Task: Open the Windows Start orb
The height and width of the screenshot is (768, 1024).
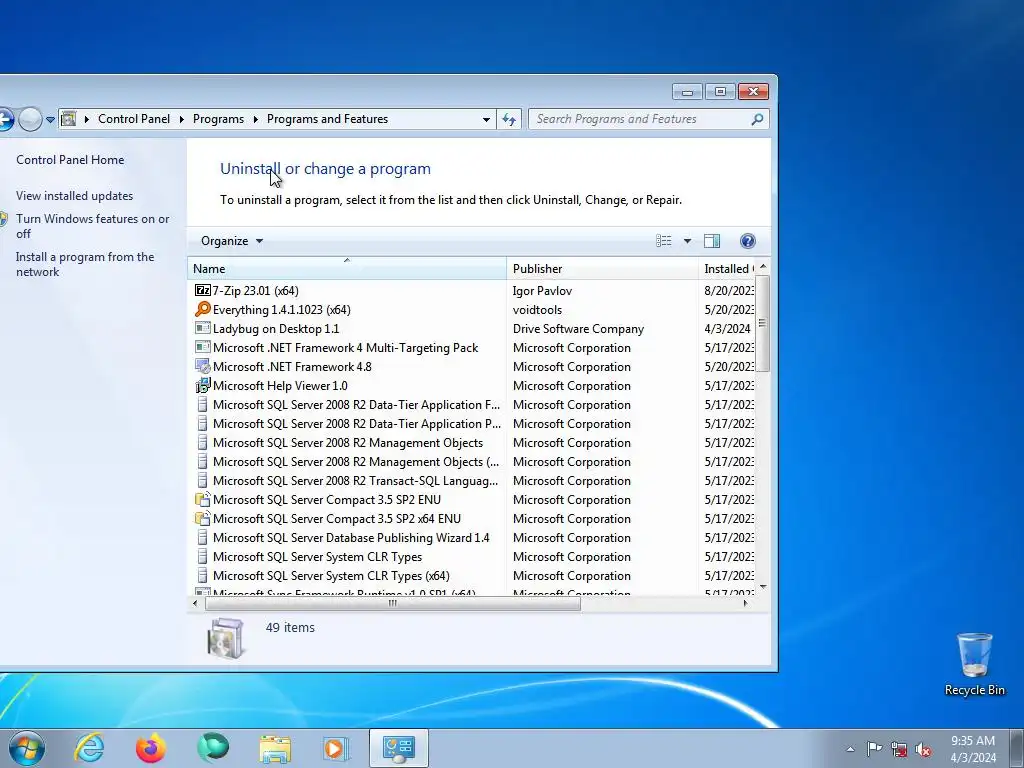Action: (27, 748)
